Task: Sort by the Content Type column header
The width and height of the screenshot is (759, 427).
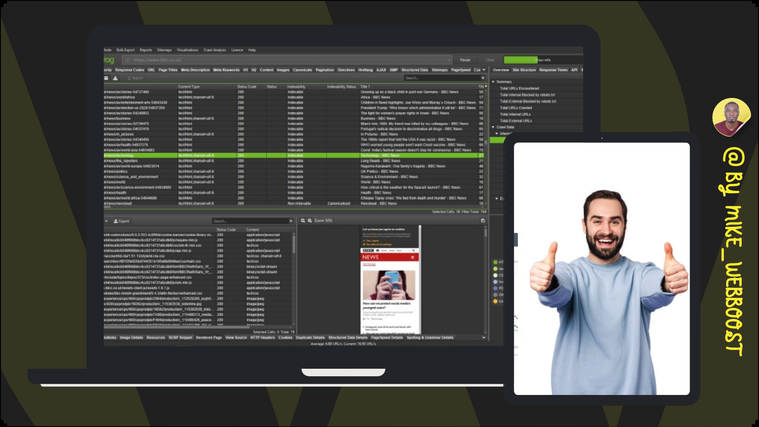Action: click(189, 87)
